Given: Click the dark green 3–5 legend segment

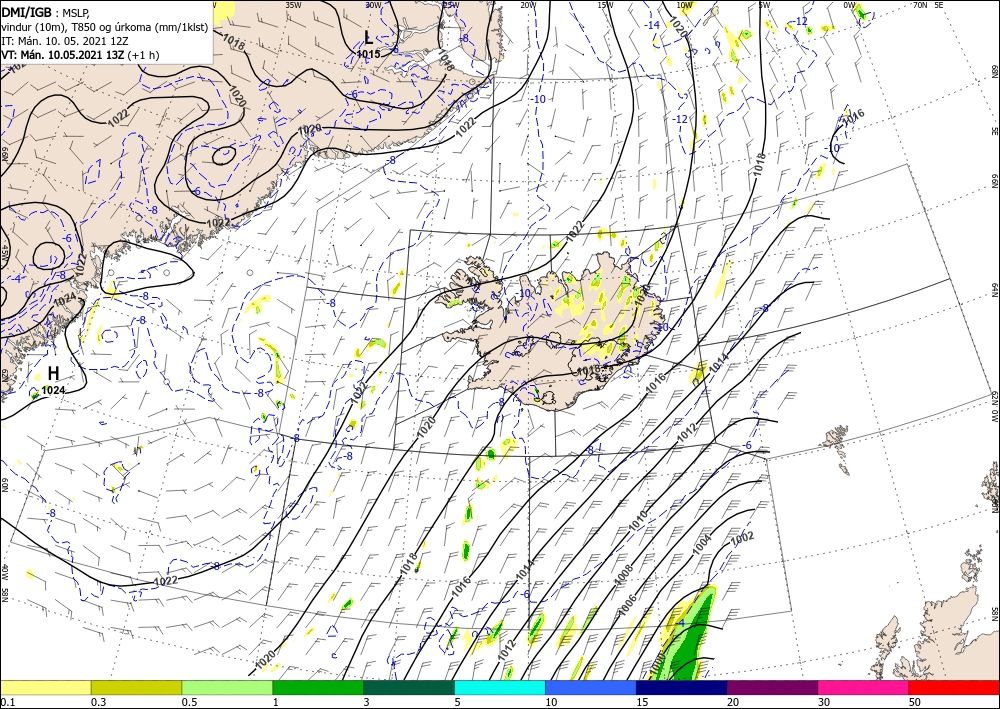Looking at the screenshot, I should point(409,687).
